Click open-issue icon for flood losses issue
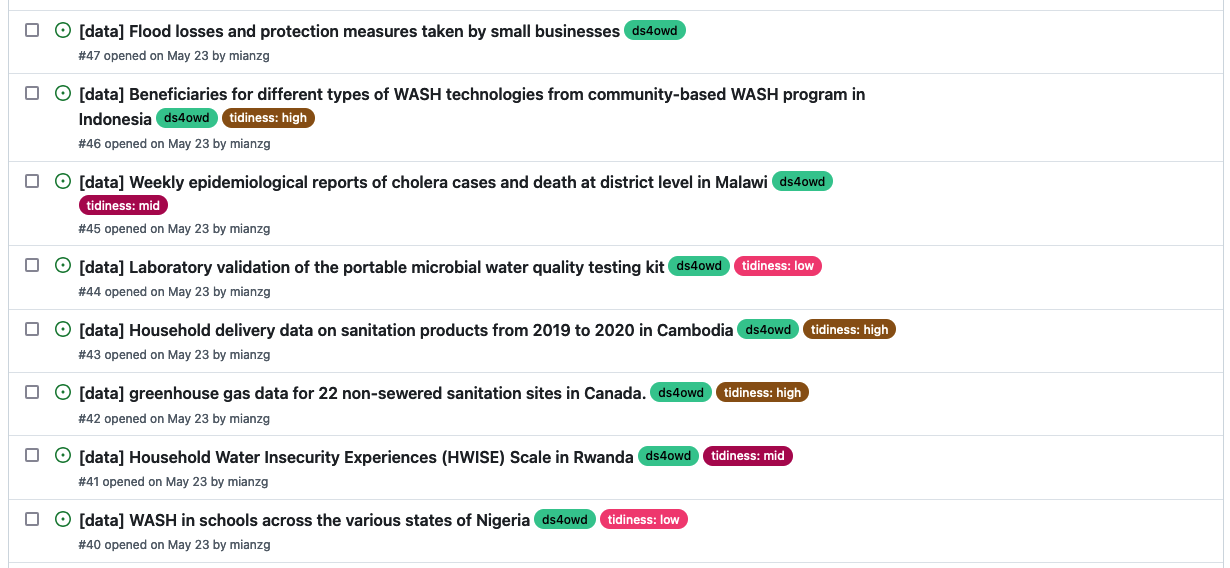Viewport: 1230px width, 568px height. click(63, 30)
